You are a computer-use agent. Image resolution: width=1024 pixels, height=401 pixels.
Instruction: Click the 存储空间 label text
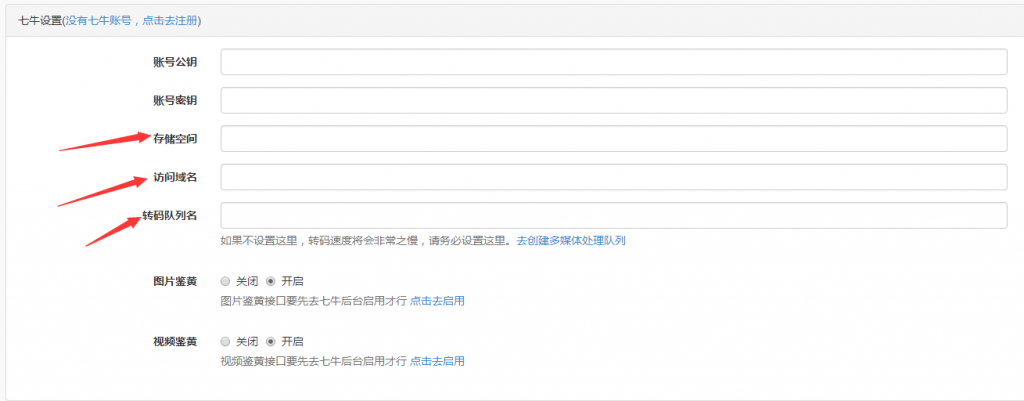(175, 138)
